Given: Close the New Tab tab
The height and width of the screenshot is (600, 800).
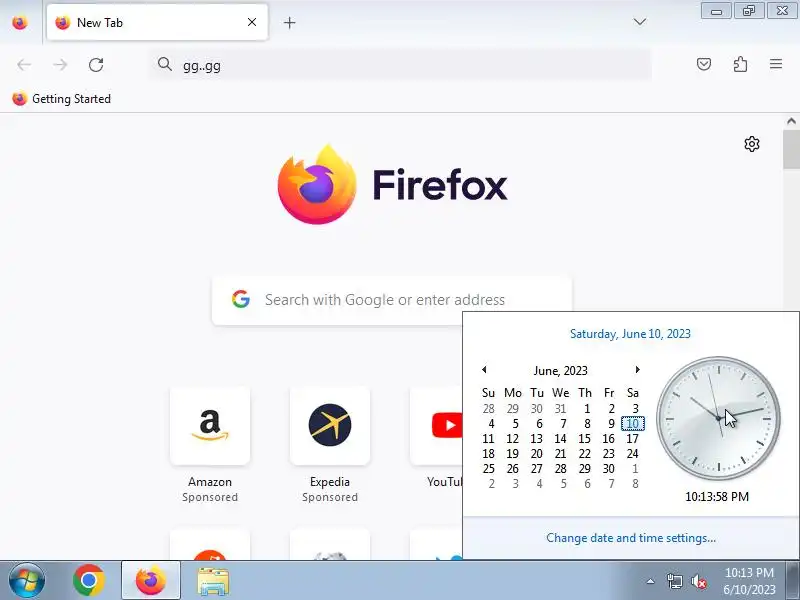Looking at the screenshot, I should (252, 22).
